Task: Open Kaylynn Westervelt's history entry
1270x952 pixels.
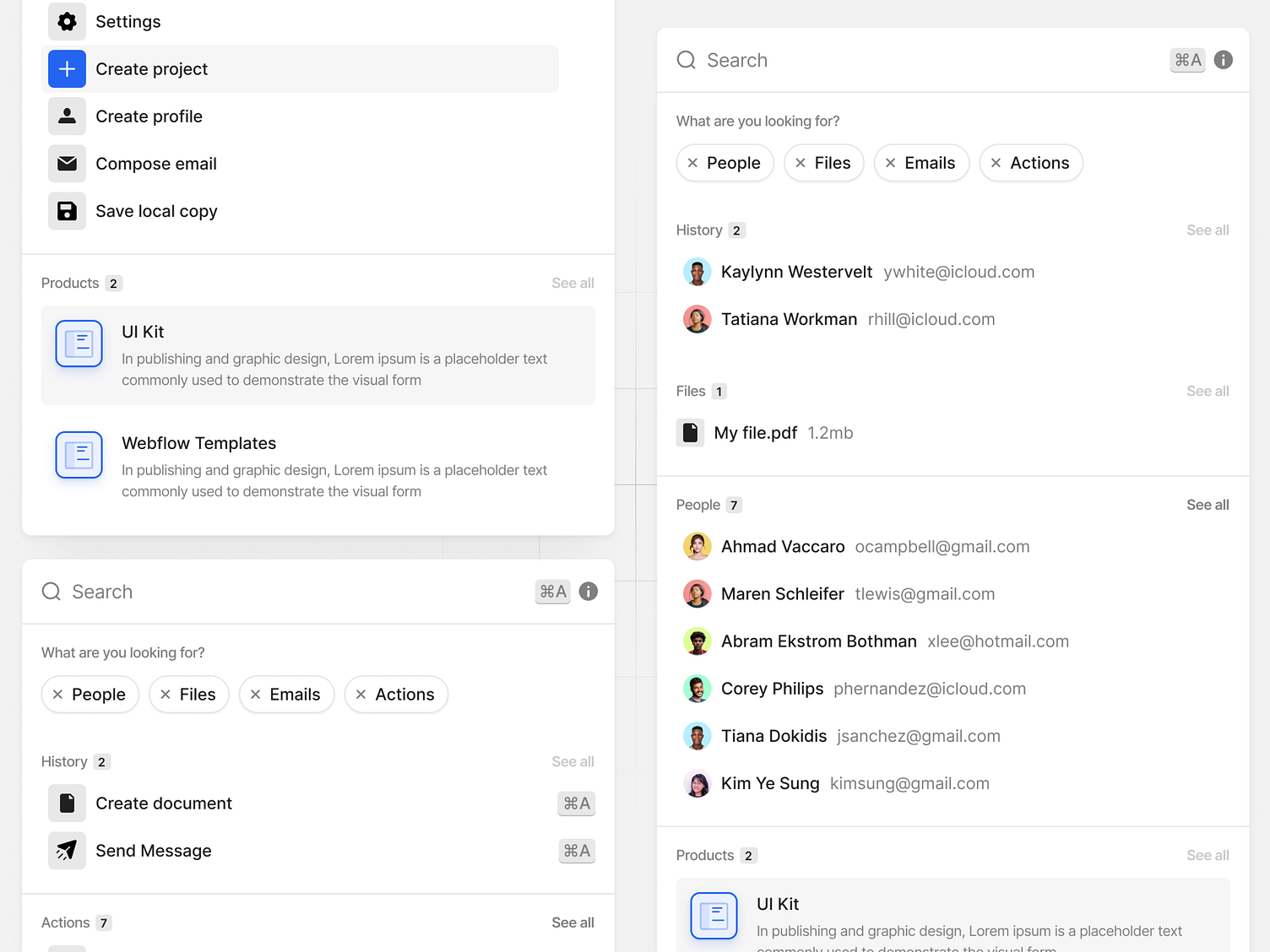Action: point(795,272)
